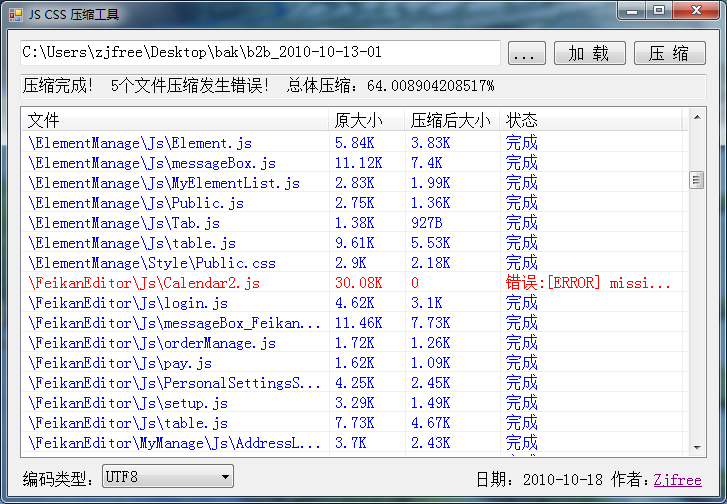
Task: Click compressed size value 927B
Action: (x=427, y=223)
